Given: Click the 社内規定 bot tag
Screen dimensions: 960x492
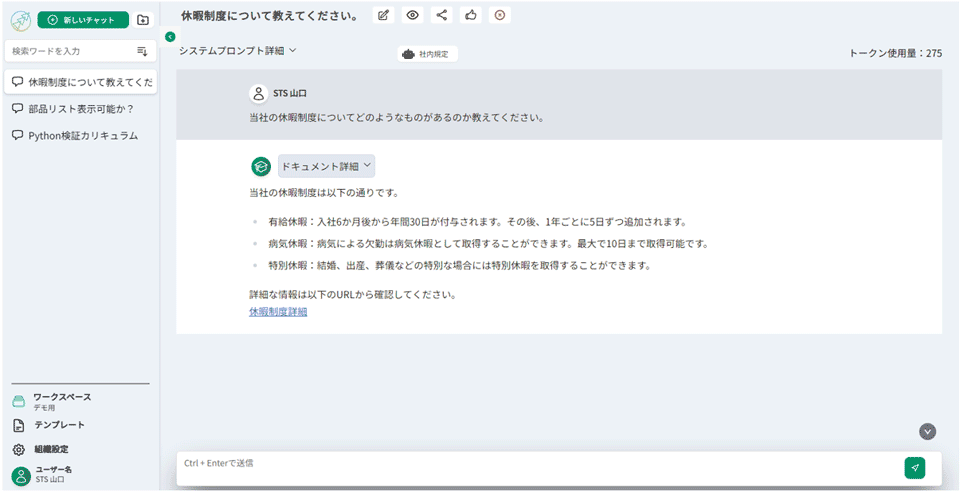Looking at the screenshot, I should tap(427, 54).
